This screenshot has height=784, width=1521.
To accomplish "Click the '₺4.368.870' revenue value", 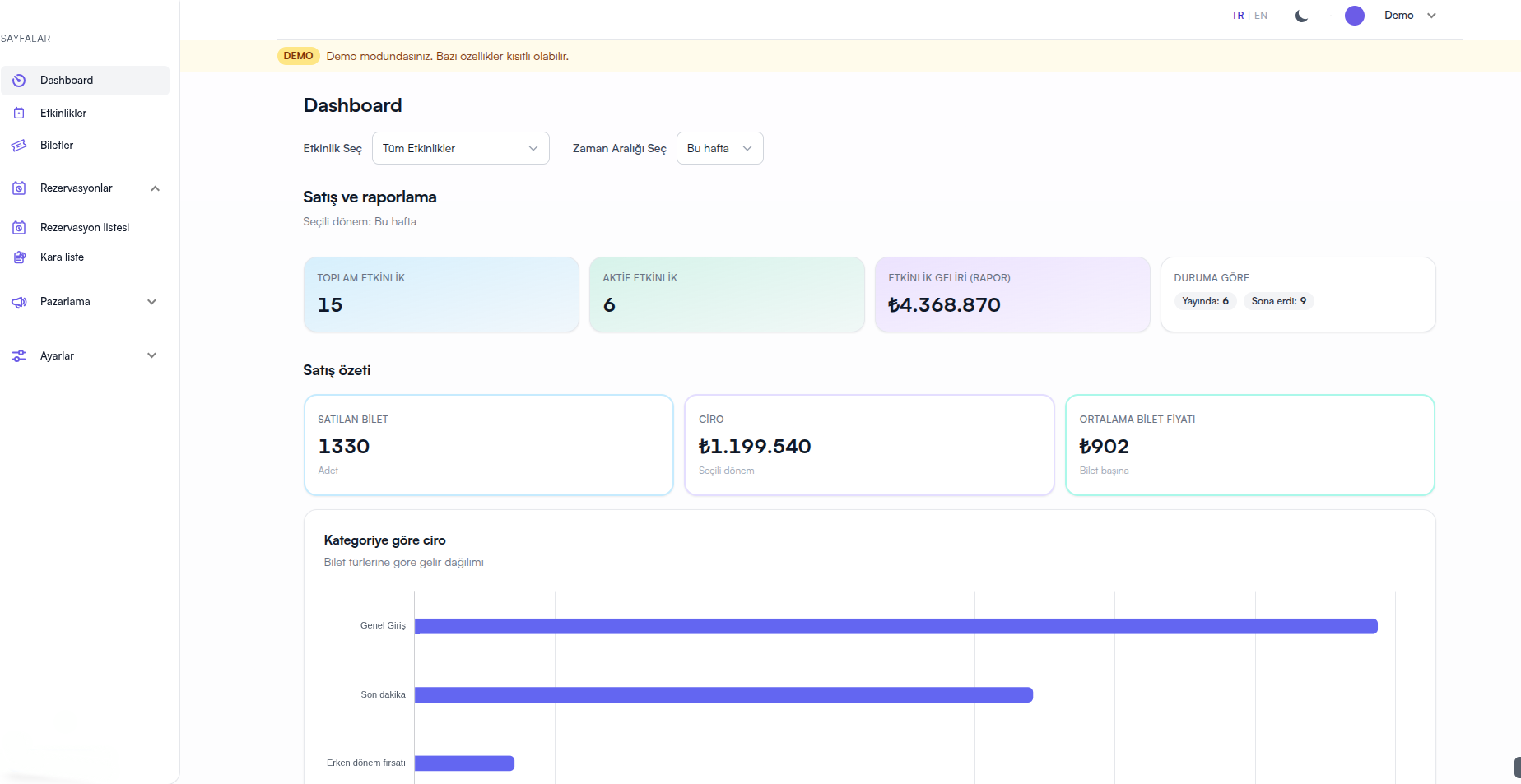I will tap(944, 305).
